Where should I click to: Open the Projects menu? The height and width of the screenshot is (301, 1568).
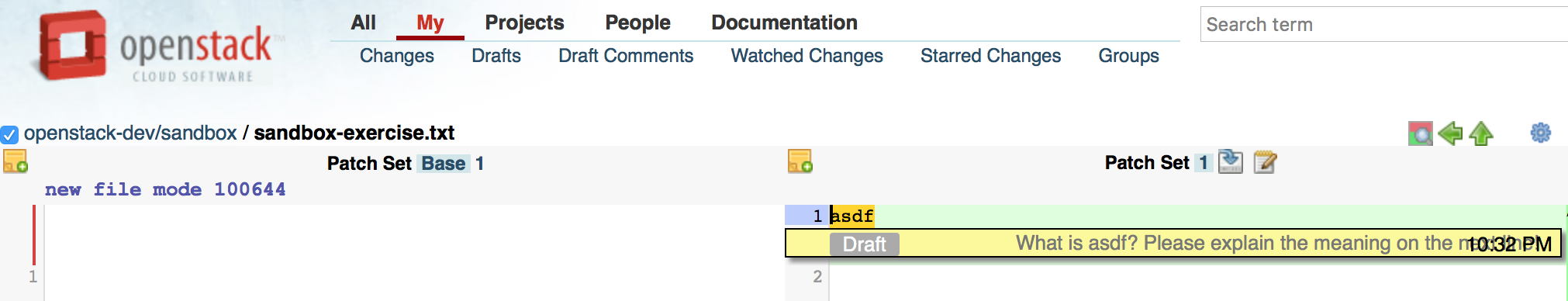coord(524,22)
